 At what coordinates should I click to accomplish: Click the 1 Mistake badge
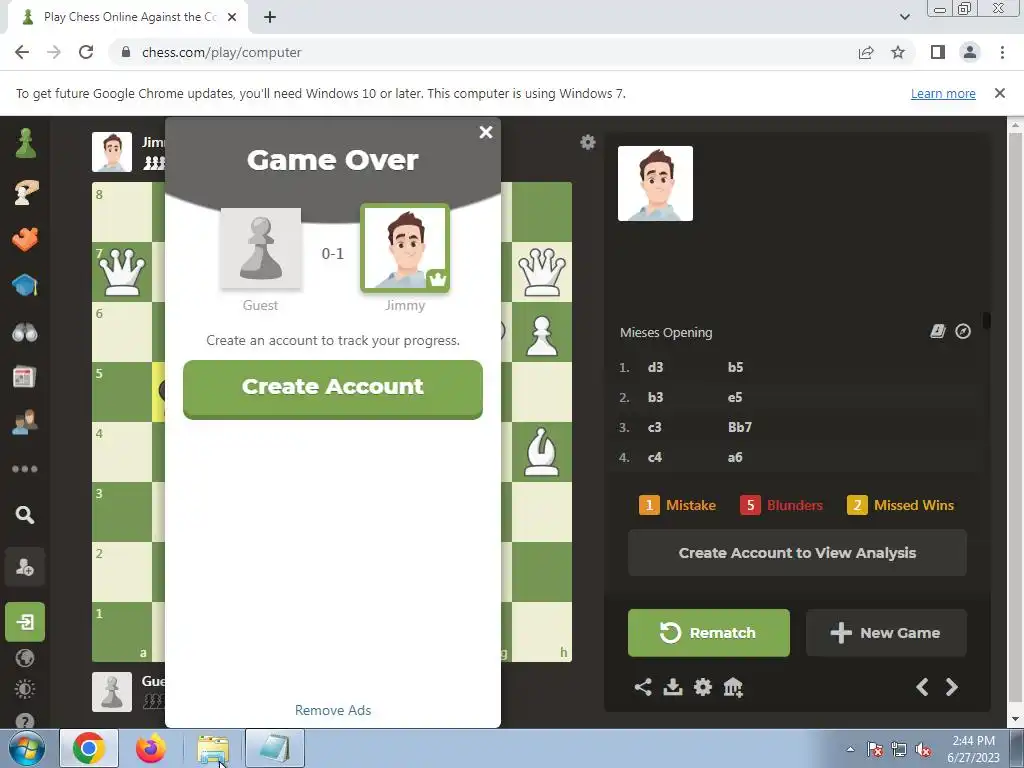[677, 505]
